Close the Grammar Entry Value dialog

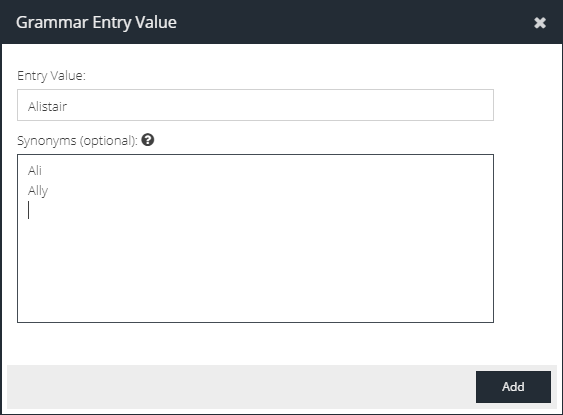click(x=540, y=23)
